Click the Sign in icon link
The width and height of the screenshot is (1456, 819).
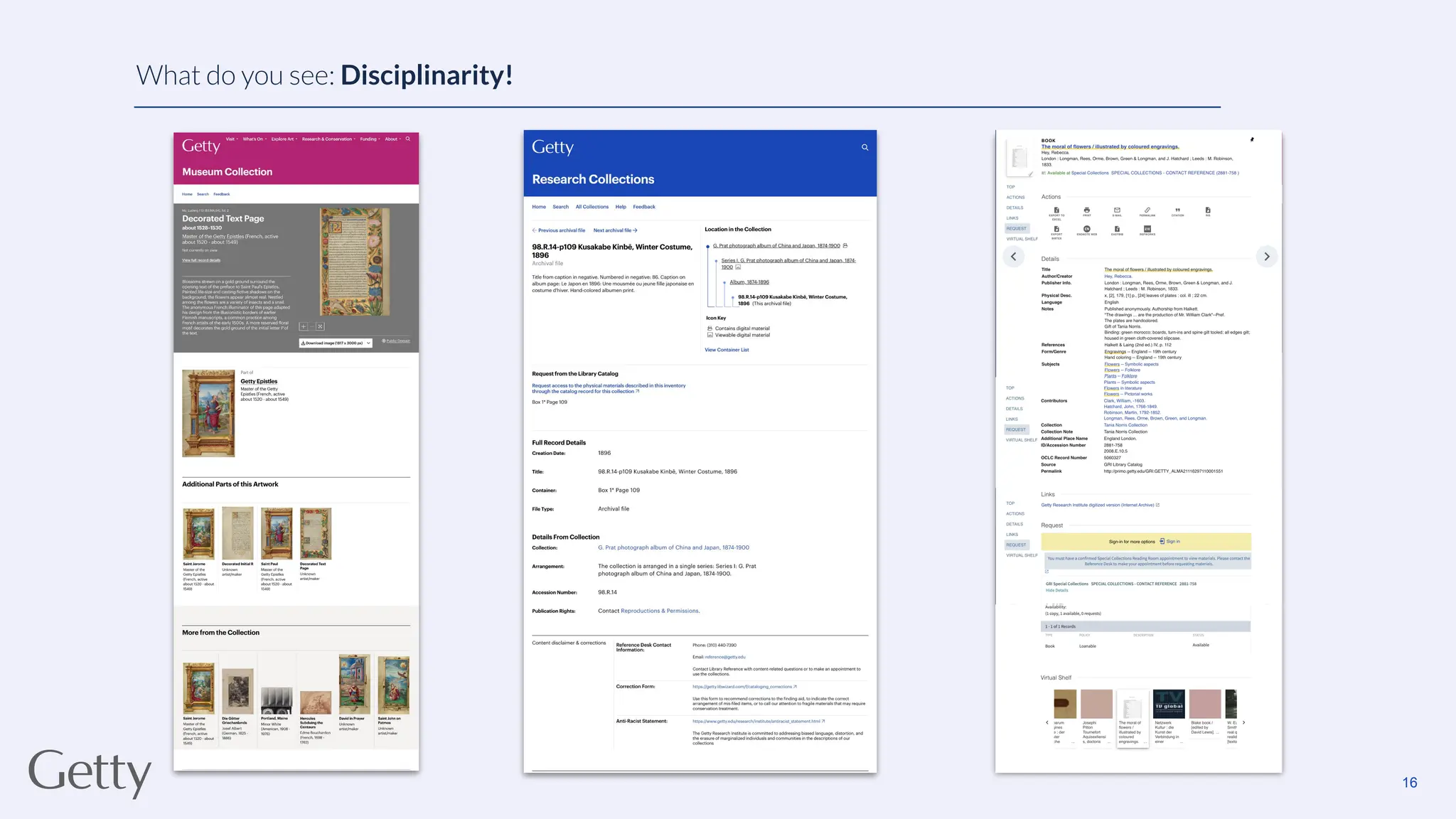1169,541
